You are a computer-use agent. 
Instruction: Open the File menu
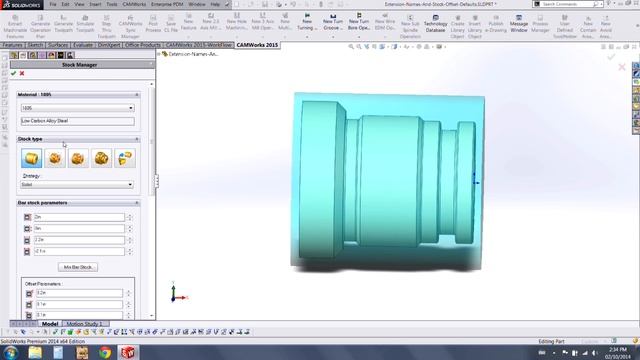53,4
